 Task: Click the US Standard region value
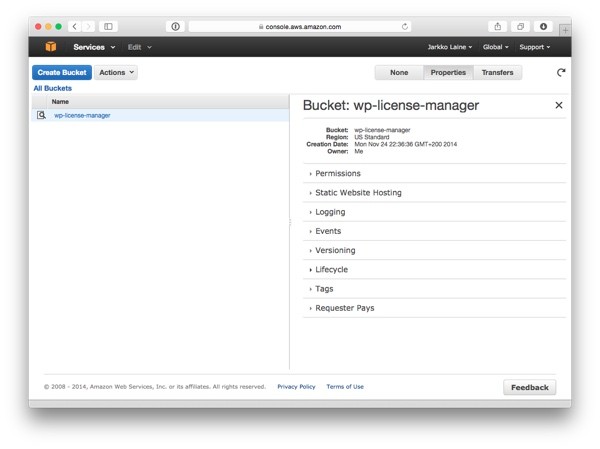[x=372, y=137]
